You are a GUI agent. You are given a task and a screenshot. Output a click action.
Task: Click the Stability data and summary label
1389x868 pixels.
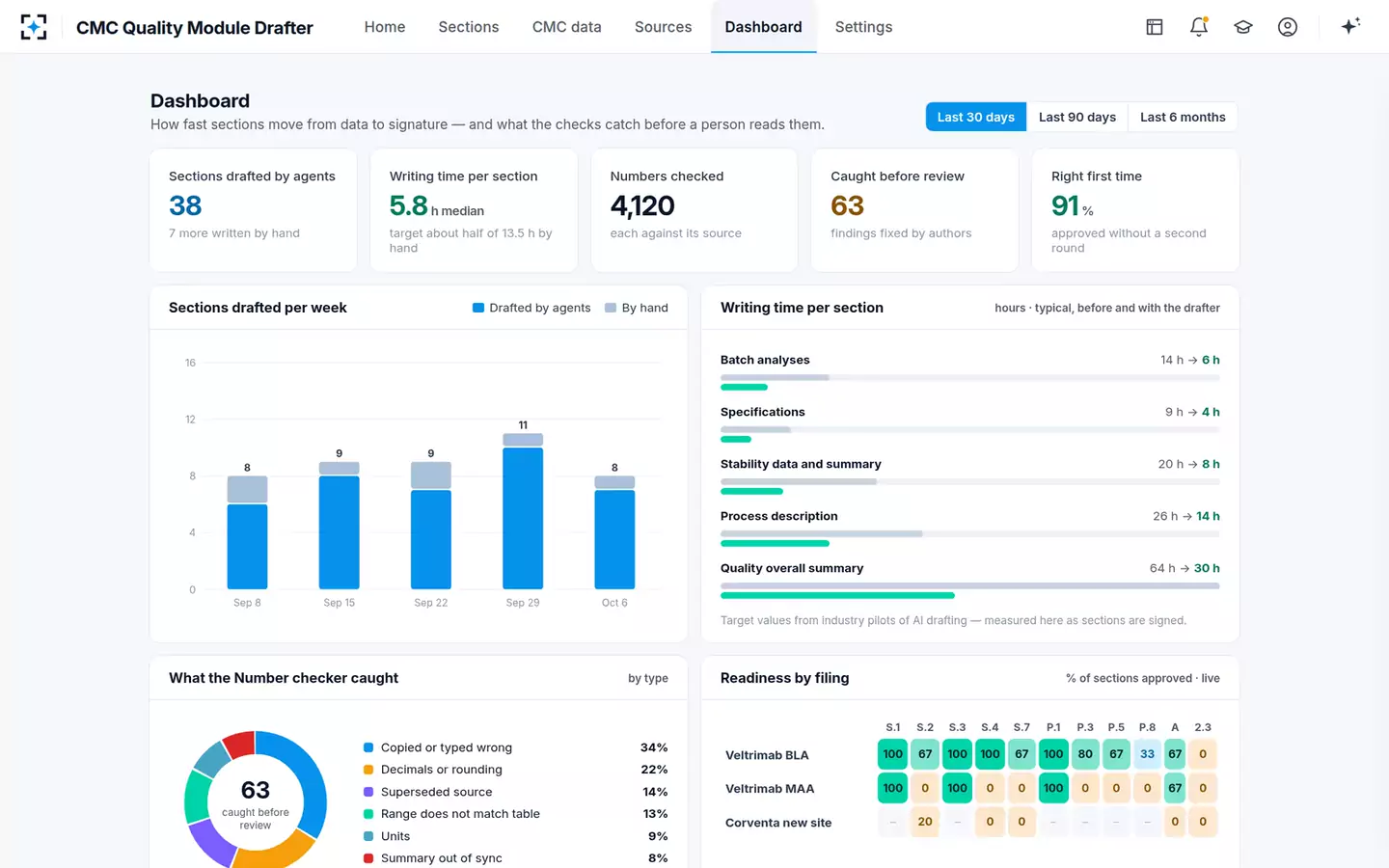801,464
